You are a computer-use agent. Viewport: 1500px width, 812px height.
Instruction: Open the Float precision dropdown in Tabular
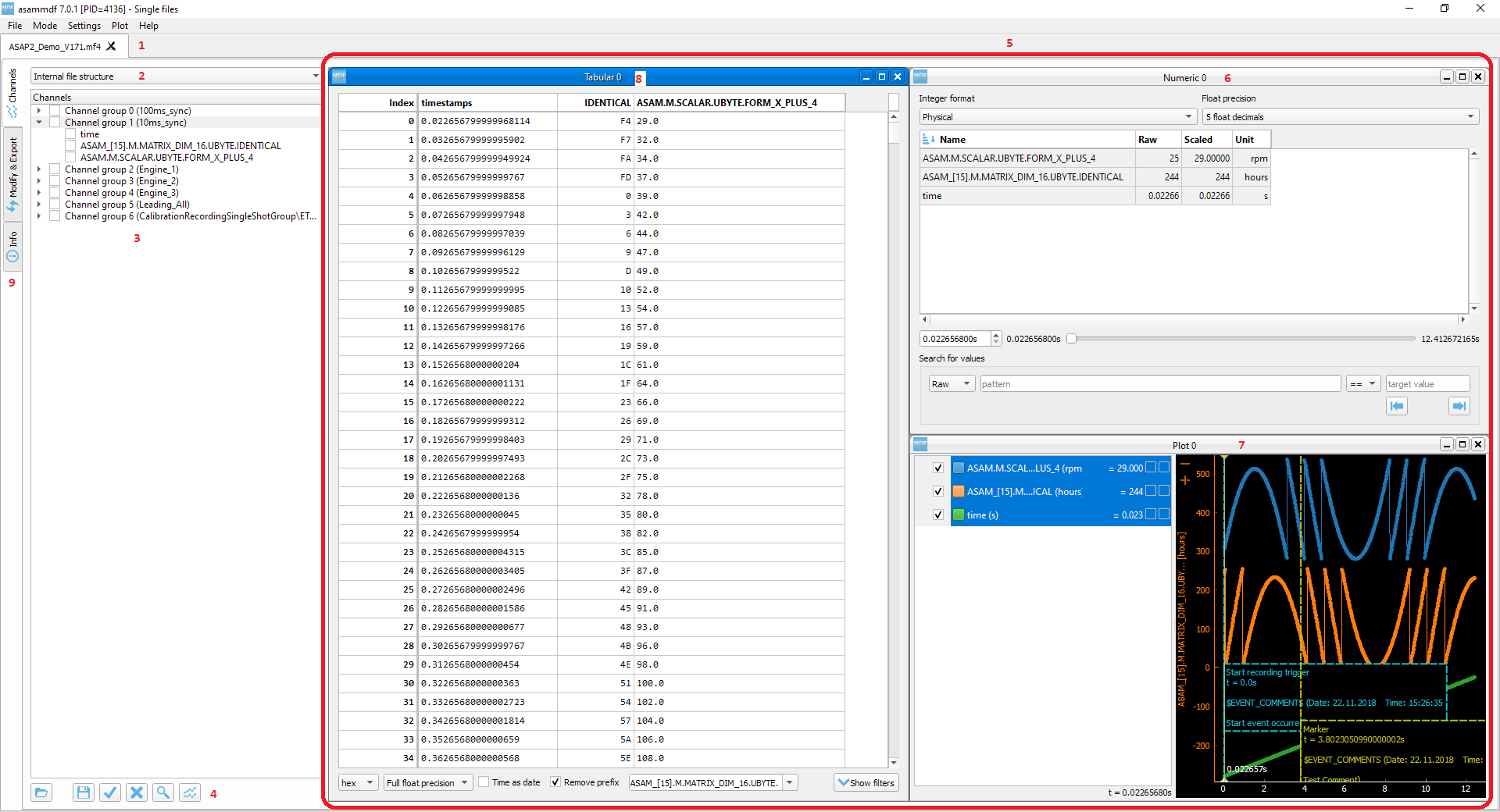point(427,783)
